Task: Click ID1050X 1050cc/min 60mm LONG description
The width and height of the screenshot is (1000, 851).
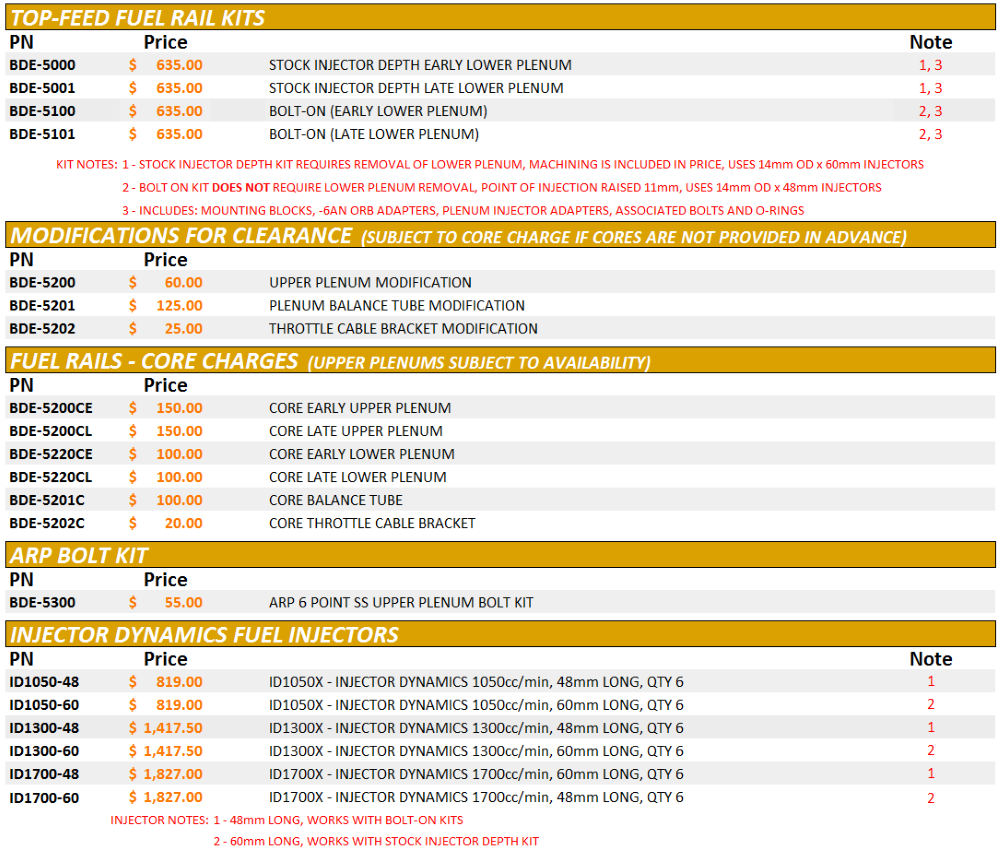Action: point(476,705)
